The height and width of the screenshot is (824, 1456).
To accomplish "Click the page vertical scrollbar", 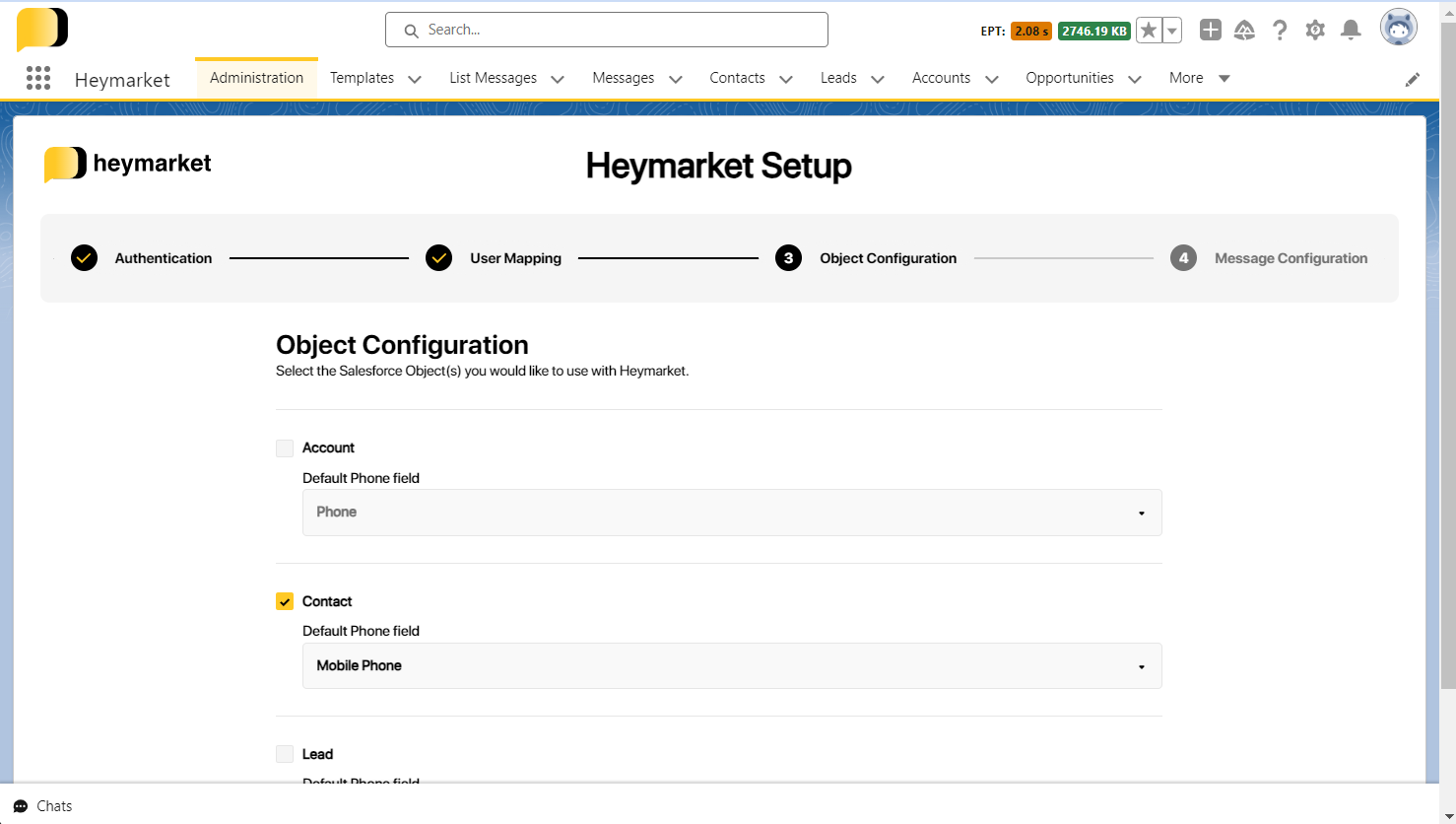I will [1447, 355].
